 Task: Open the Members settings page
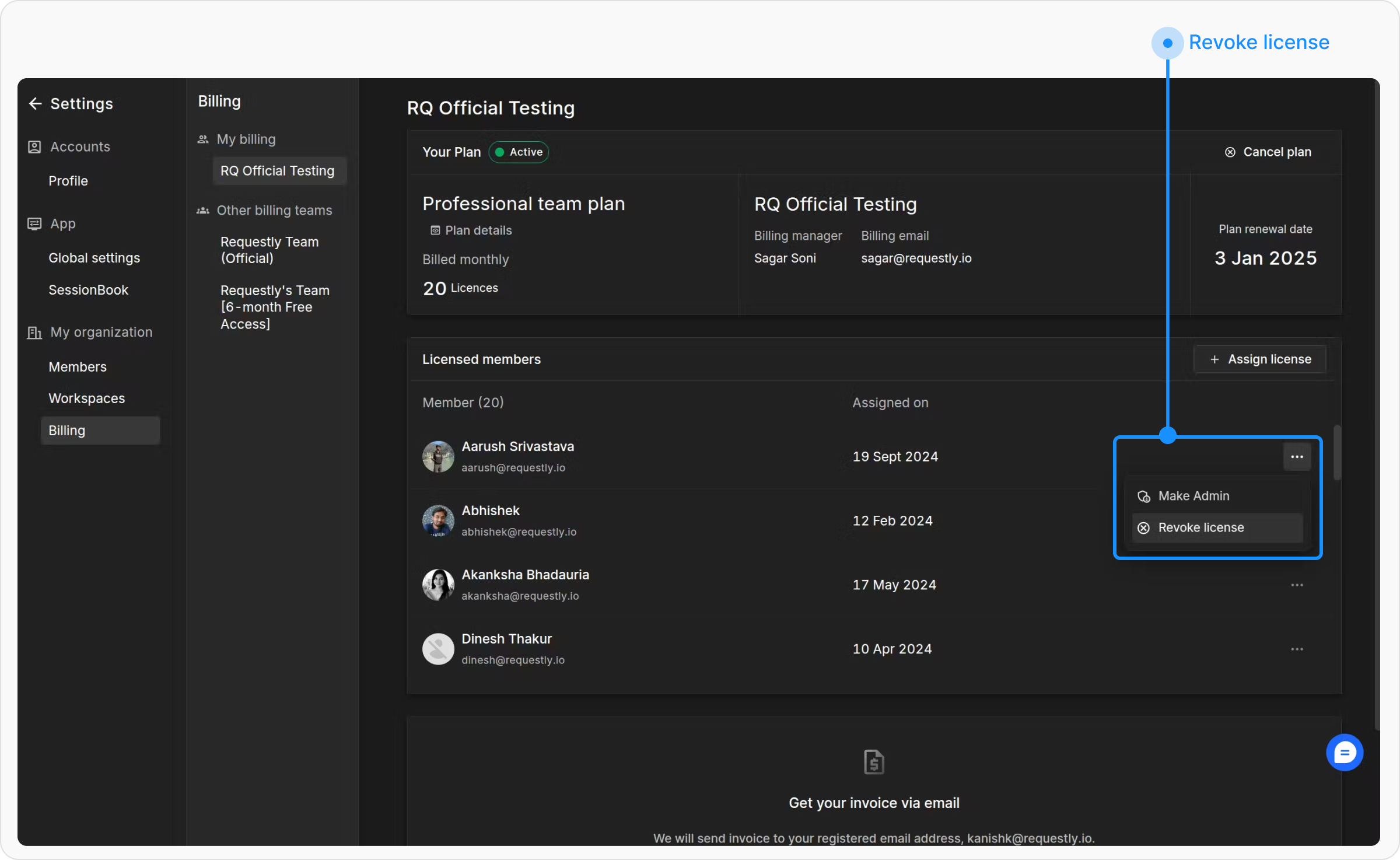(78, 366)
